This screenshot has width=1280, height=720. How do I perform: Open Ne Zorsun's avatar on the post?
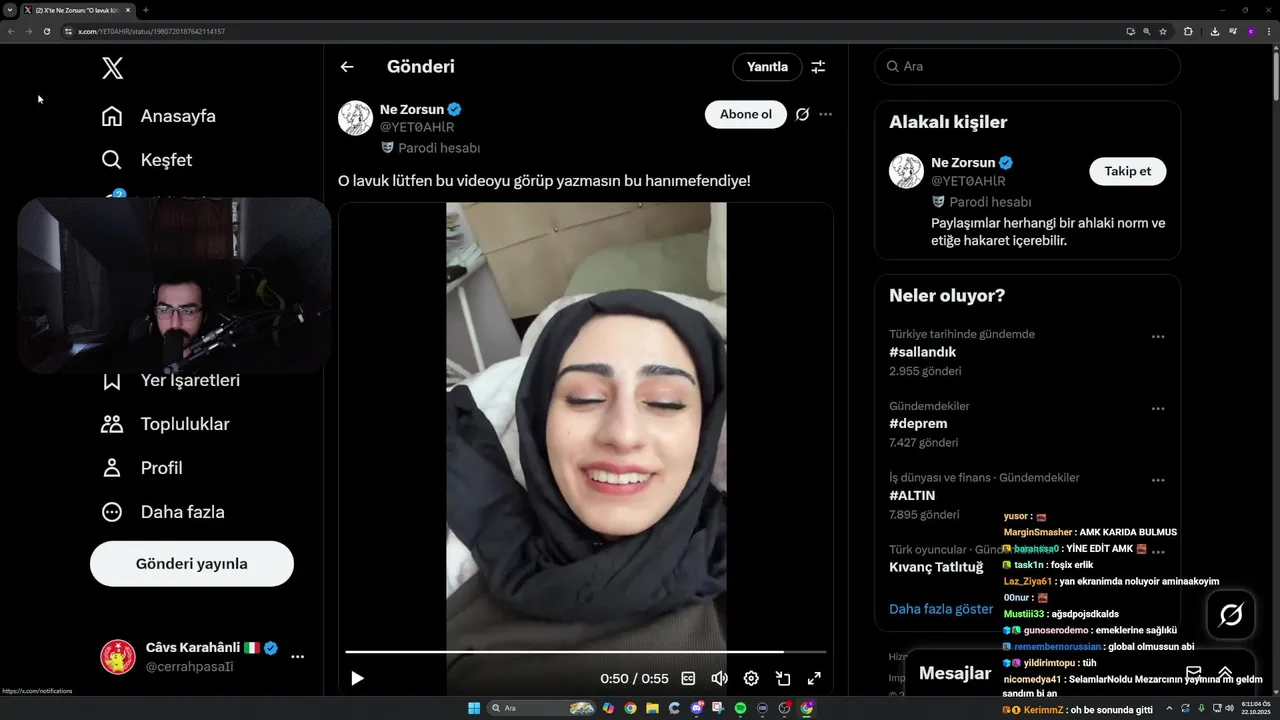coord(355,118)
